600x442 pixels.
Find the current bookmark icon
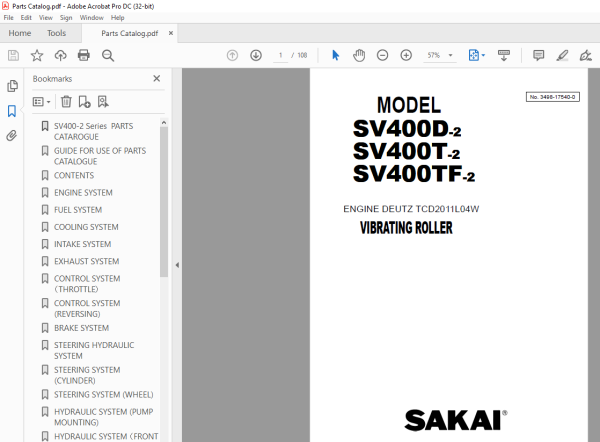(103, 101)
